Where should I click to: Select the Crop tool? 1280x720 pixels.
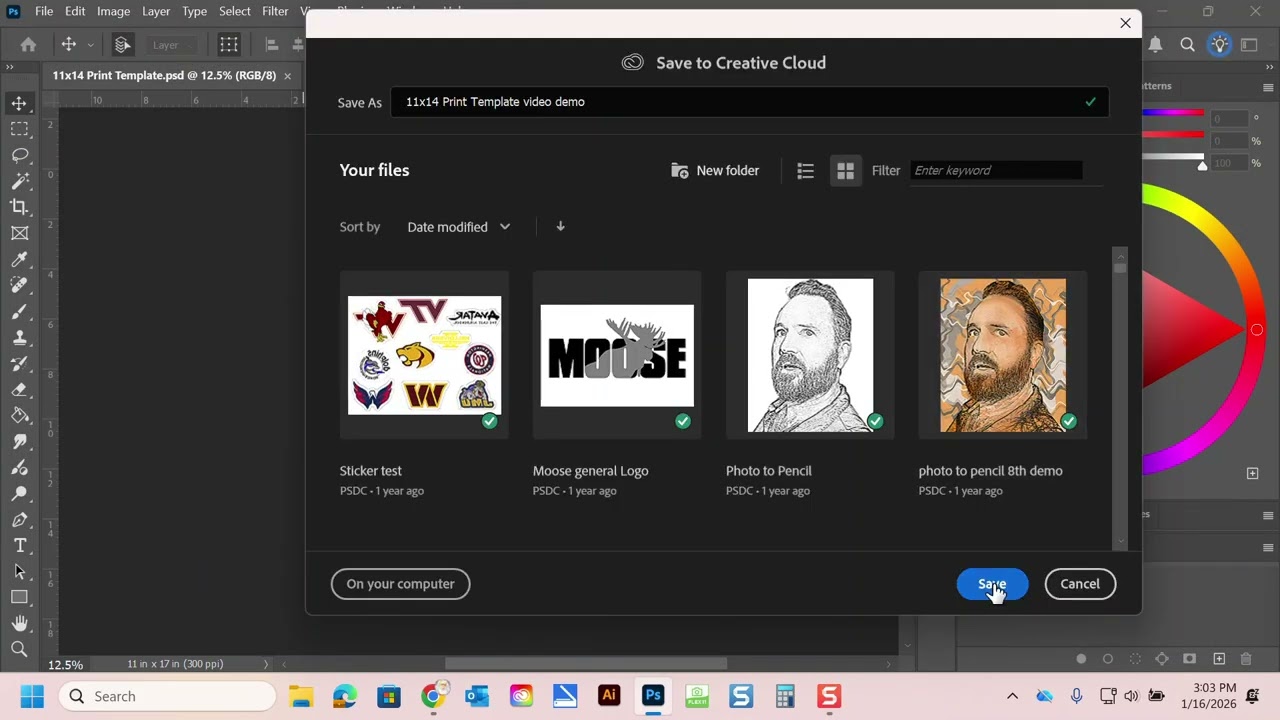pos(19,207)
